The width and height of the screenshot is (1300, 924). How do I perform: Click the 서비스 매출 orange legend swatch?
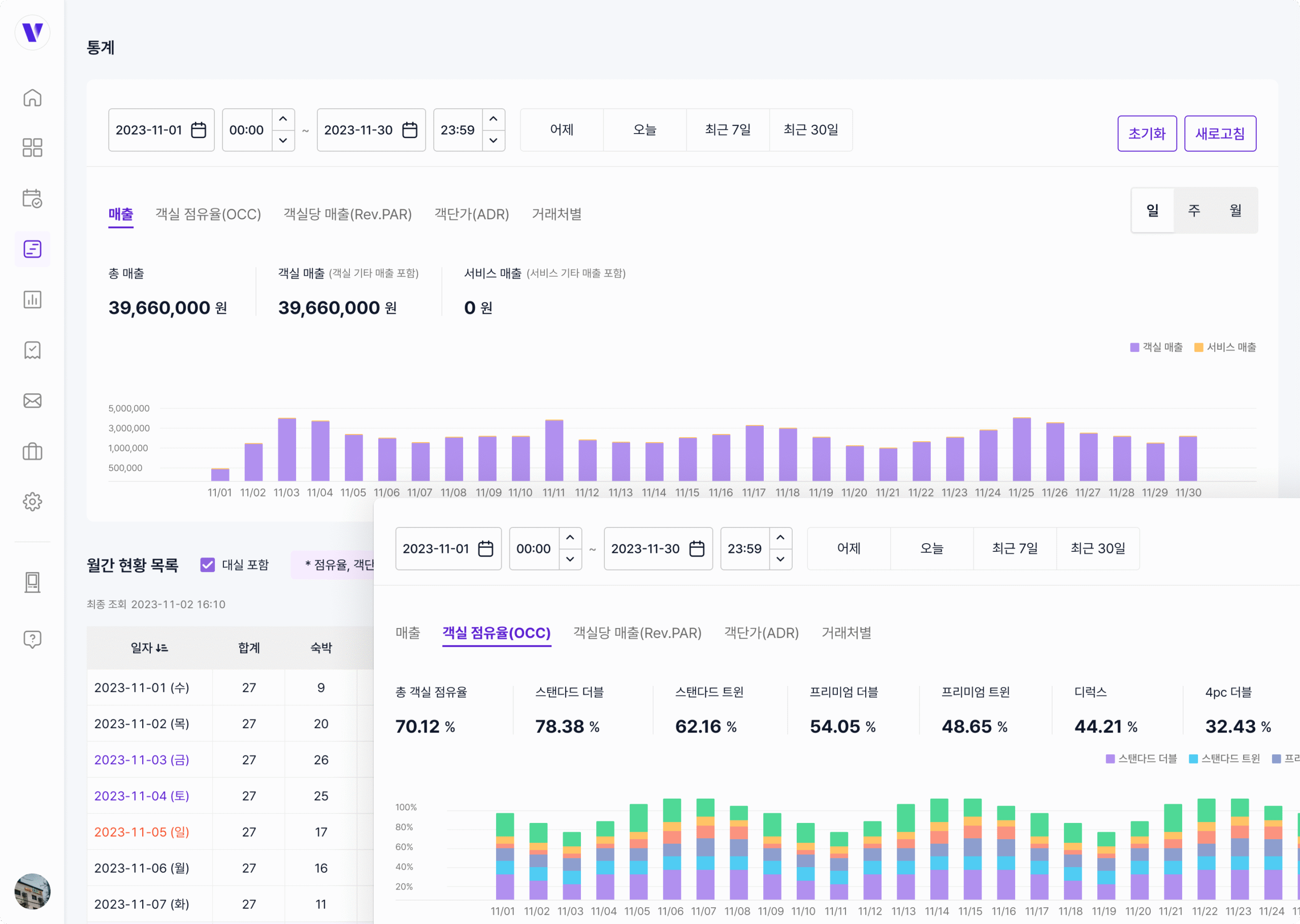(x=1198, y=348)
